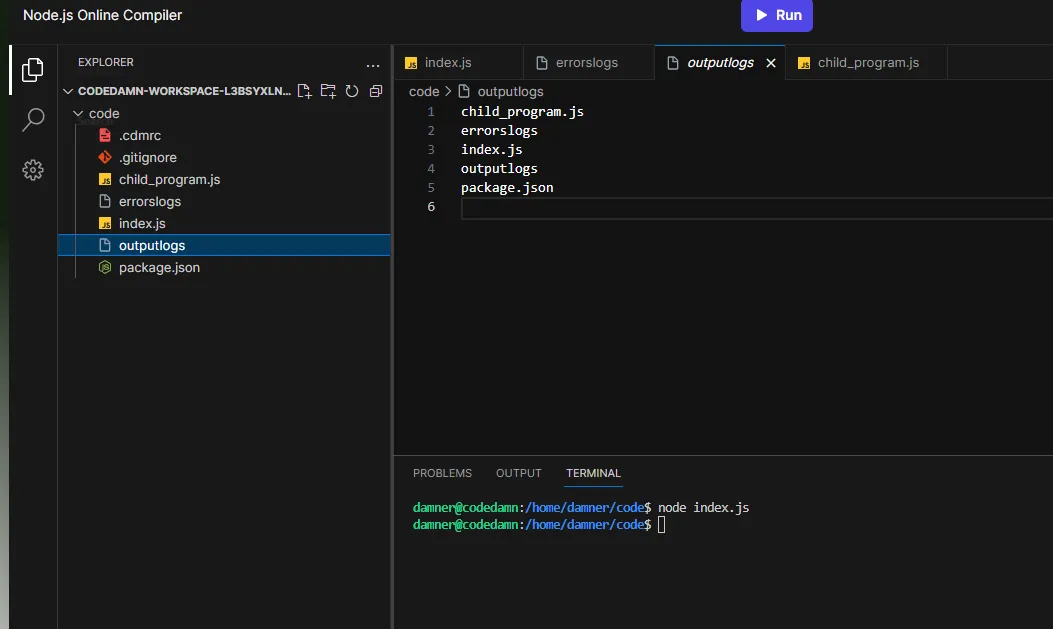The width and height of the screenshot is (1053, 629).
Task: Click the EXPLORER panel heading
Action: (106, 62)
